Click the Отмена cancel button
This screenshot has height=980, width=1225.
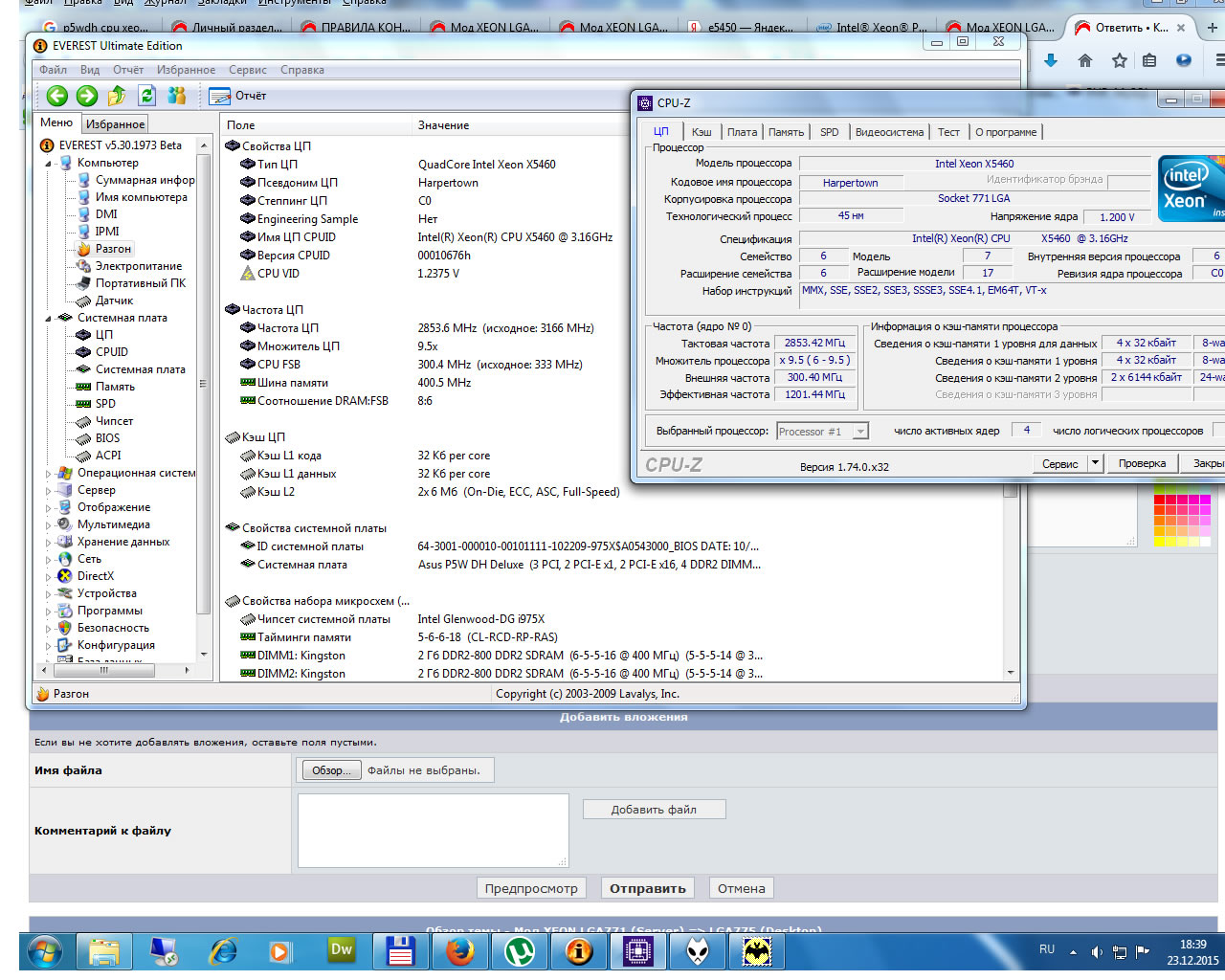(742, 888)
